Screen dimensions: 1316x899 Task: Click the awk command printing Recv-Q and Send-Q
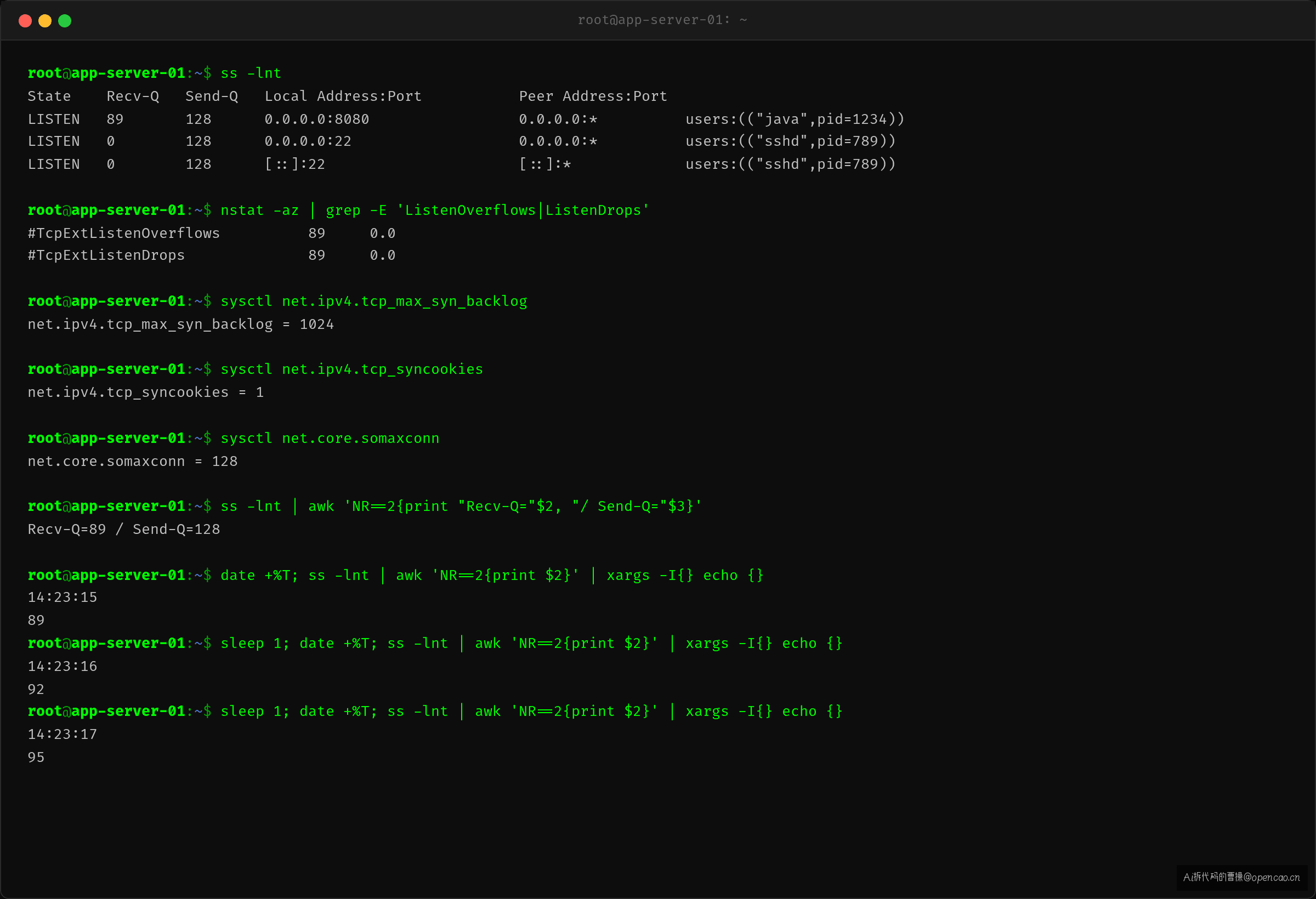click(x=461, y=506)
